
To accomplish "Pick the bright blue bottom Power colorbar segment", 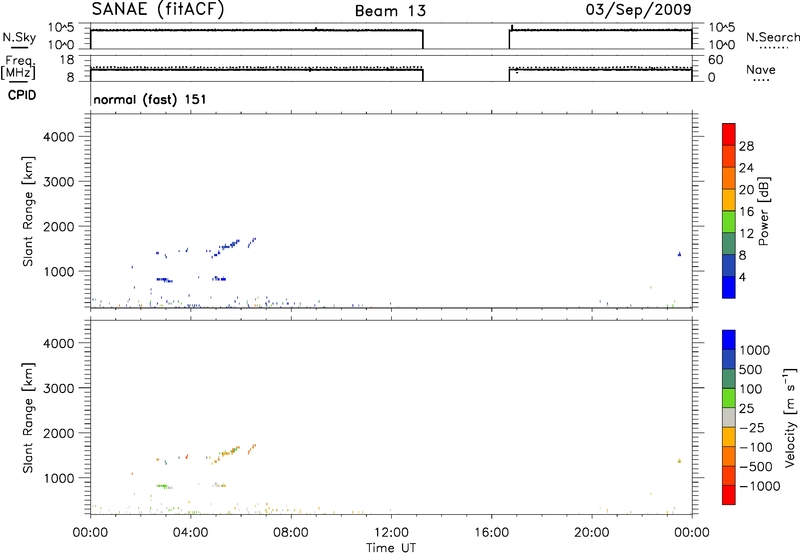I will (729, 287).
